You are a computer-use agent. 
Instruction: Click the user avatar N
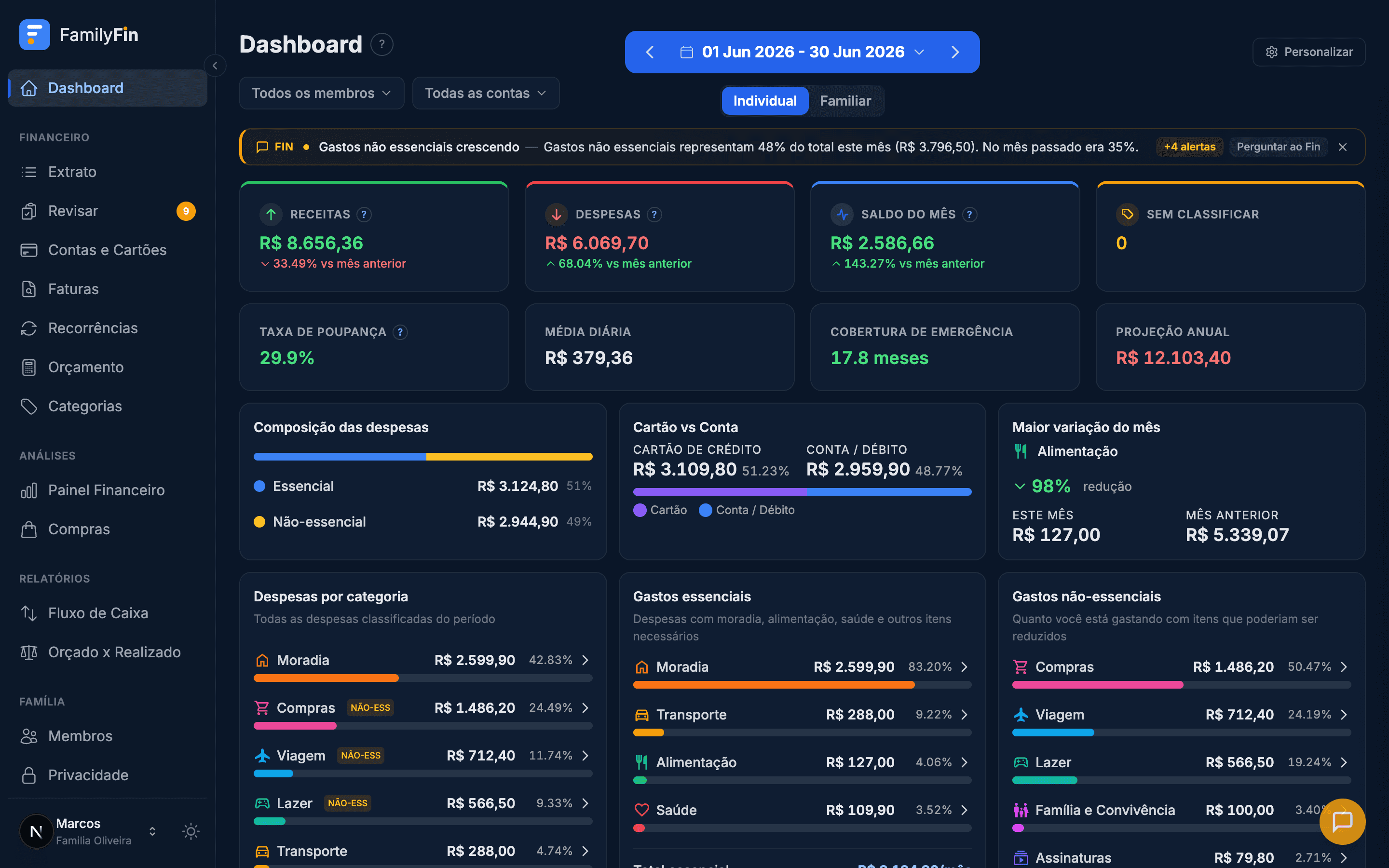(36, 831)
